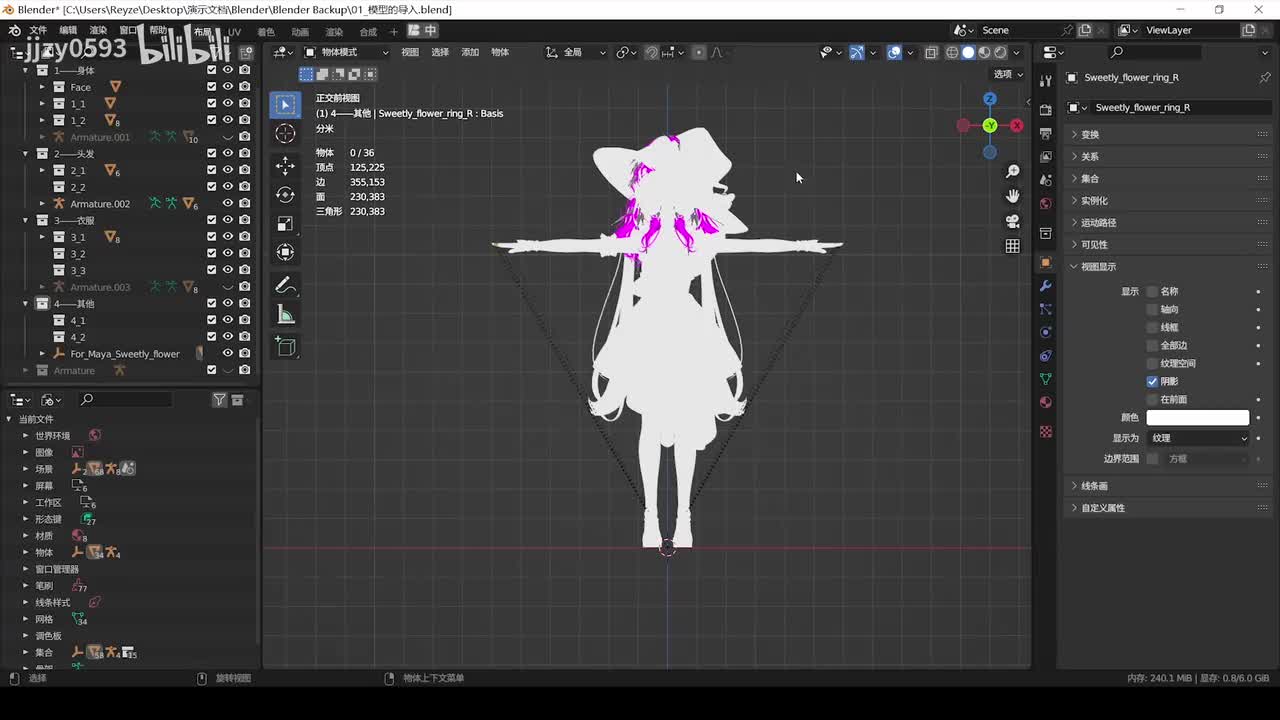The width and height of the screenshot is (1280, 720).
Task: Select the Annotate pencil tool
Action: [x=285, y=286]
